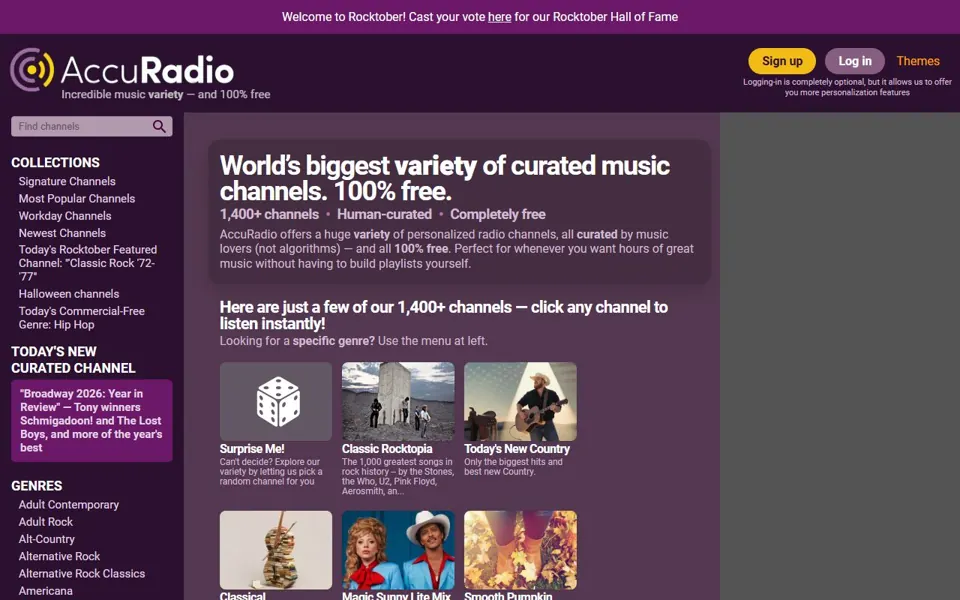Click the Sign up button
This screenshot has height=600, width=960.
tap(782, 61)
